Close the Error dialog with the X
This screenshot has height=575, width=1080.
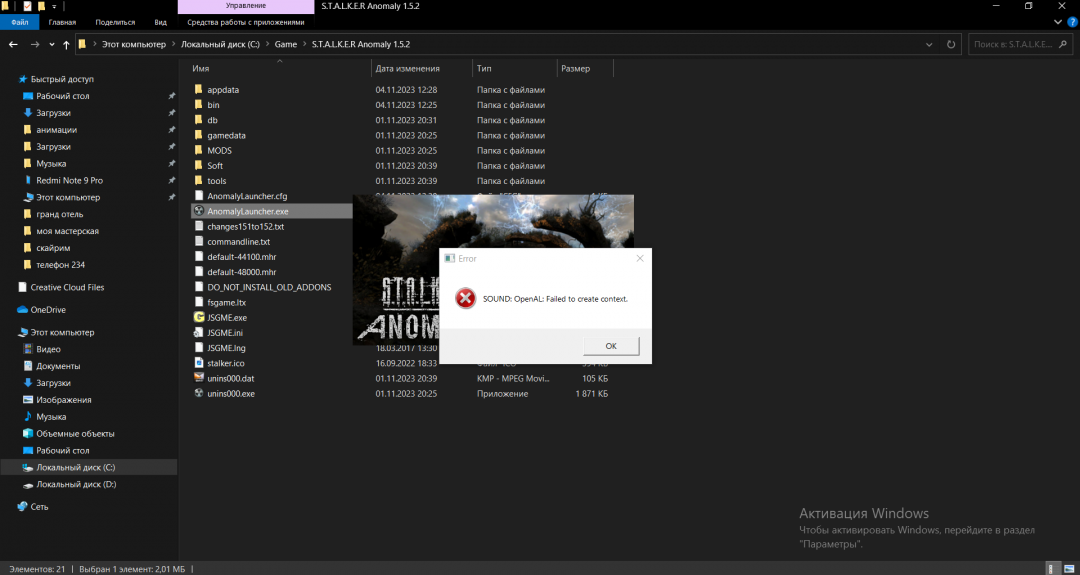[640, 258]
